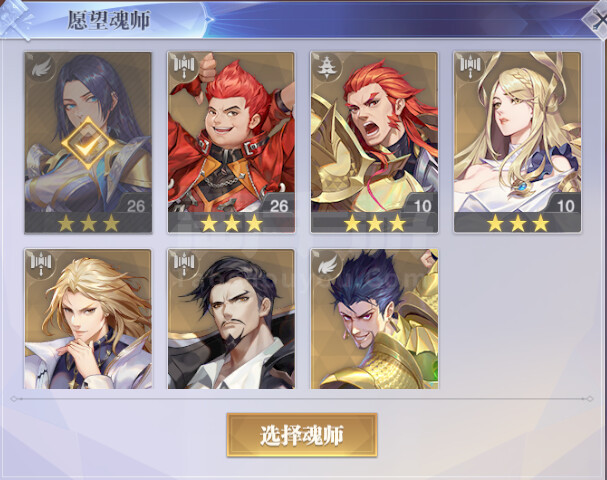The image size is (607, 480).
Task: Click the wing icon on blue-haired man card
Action: coord(327,265)
